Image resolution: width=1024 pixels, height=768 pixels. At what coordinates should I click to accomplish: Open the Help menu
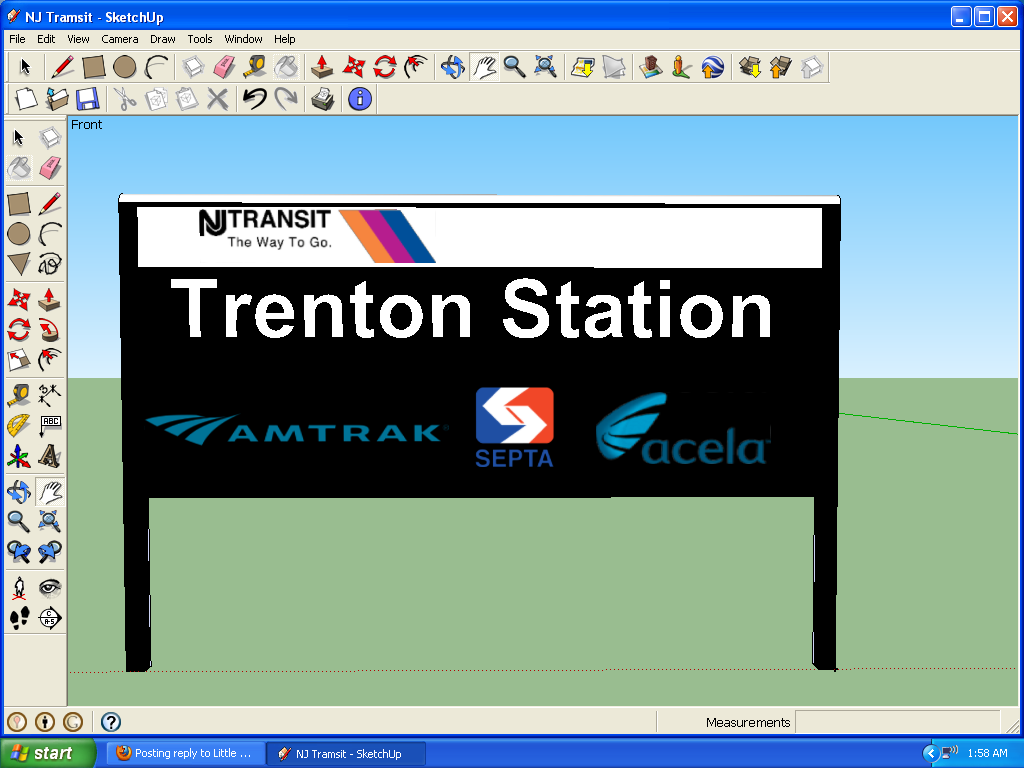click(284, 39)
